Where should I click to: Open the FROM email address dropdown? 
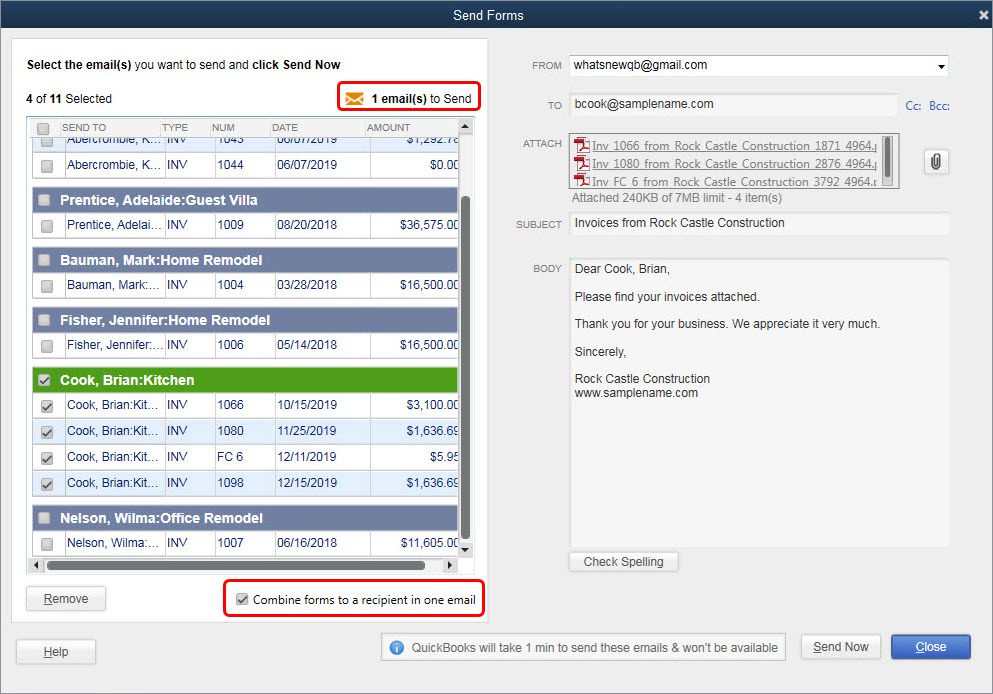point(941,66)
